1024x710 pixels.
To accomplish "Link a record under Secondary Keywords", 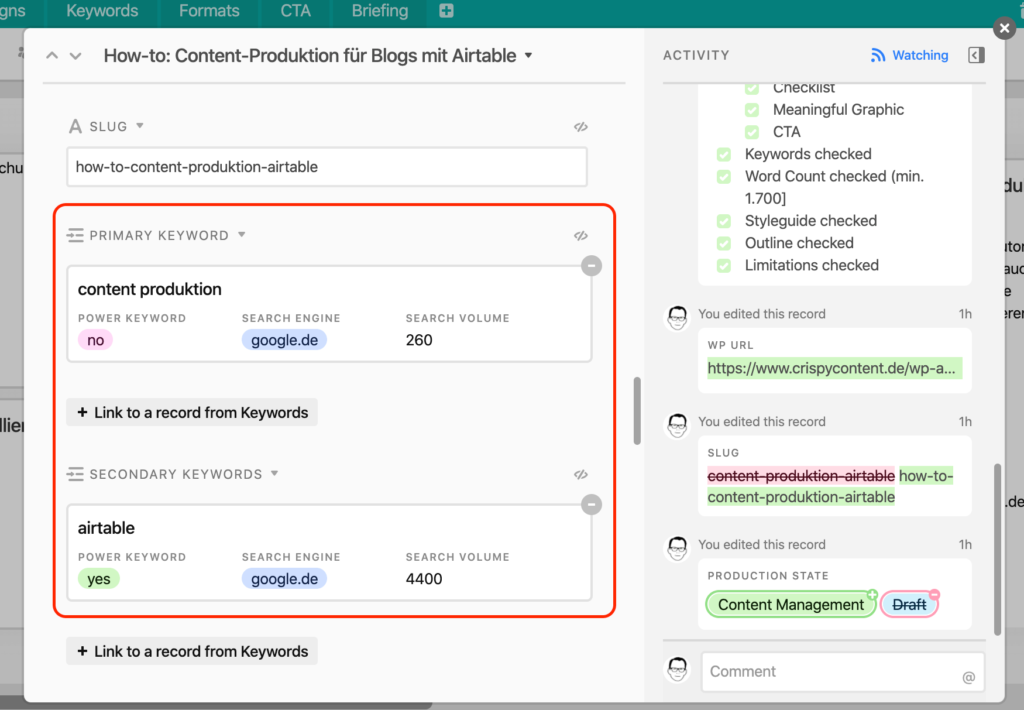I will [x=192, y=651].
